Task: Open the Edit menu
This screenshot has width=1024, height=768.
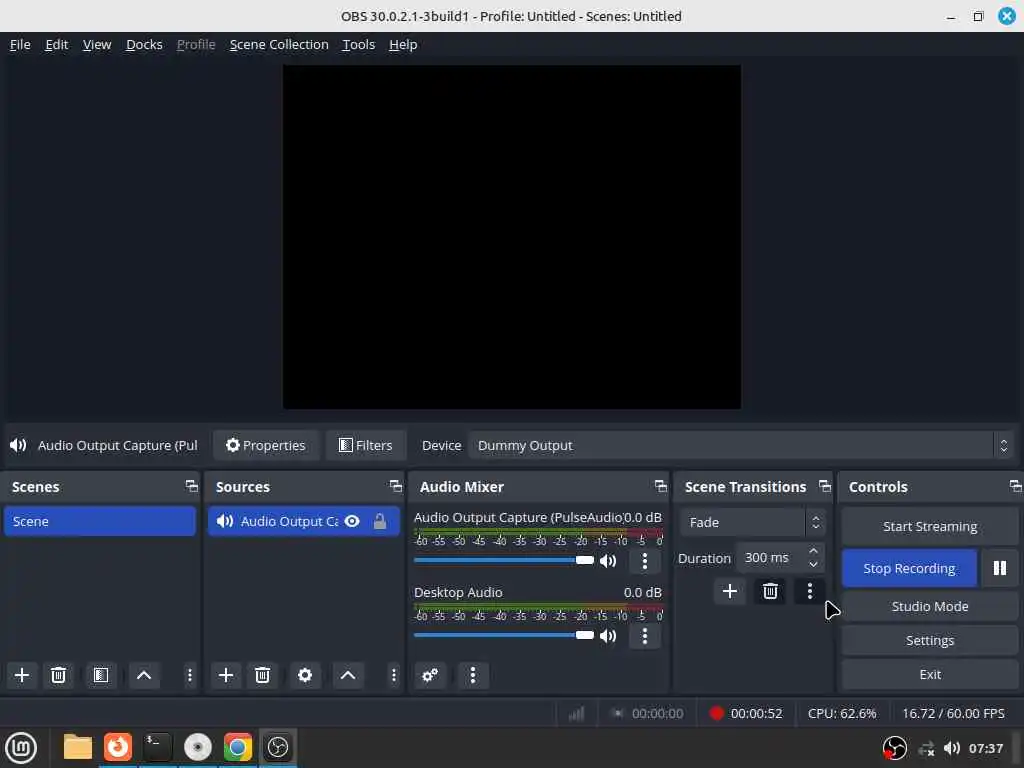Action: 56,44
